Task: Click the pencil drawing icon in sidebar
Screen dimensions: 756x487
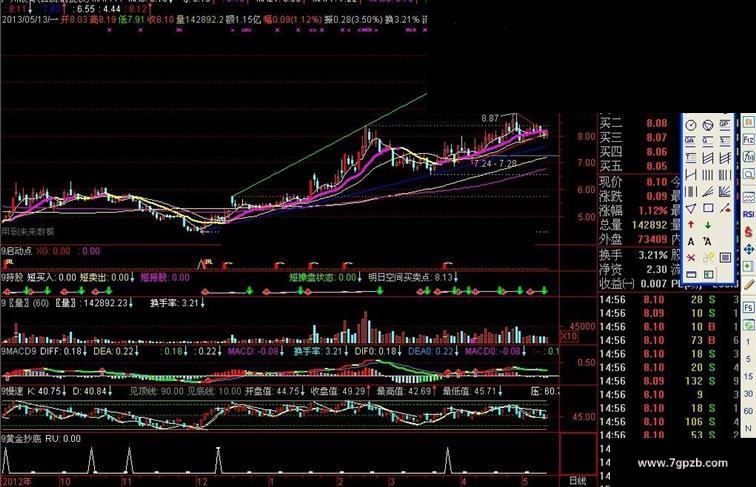Action: coord(749,284)
